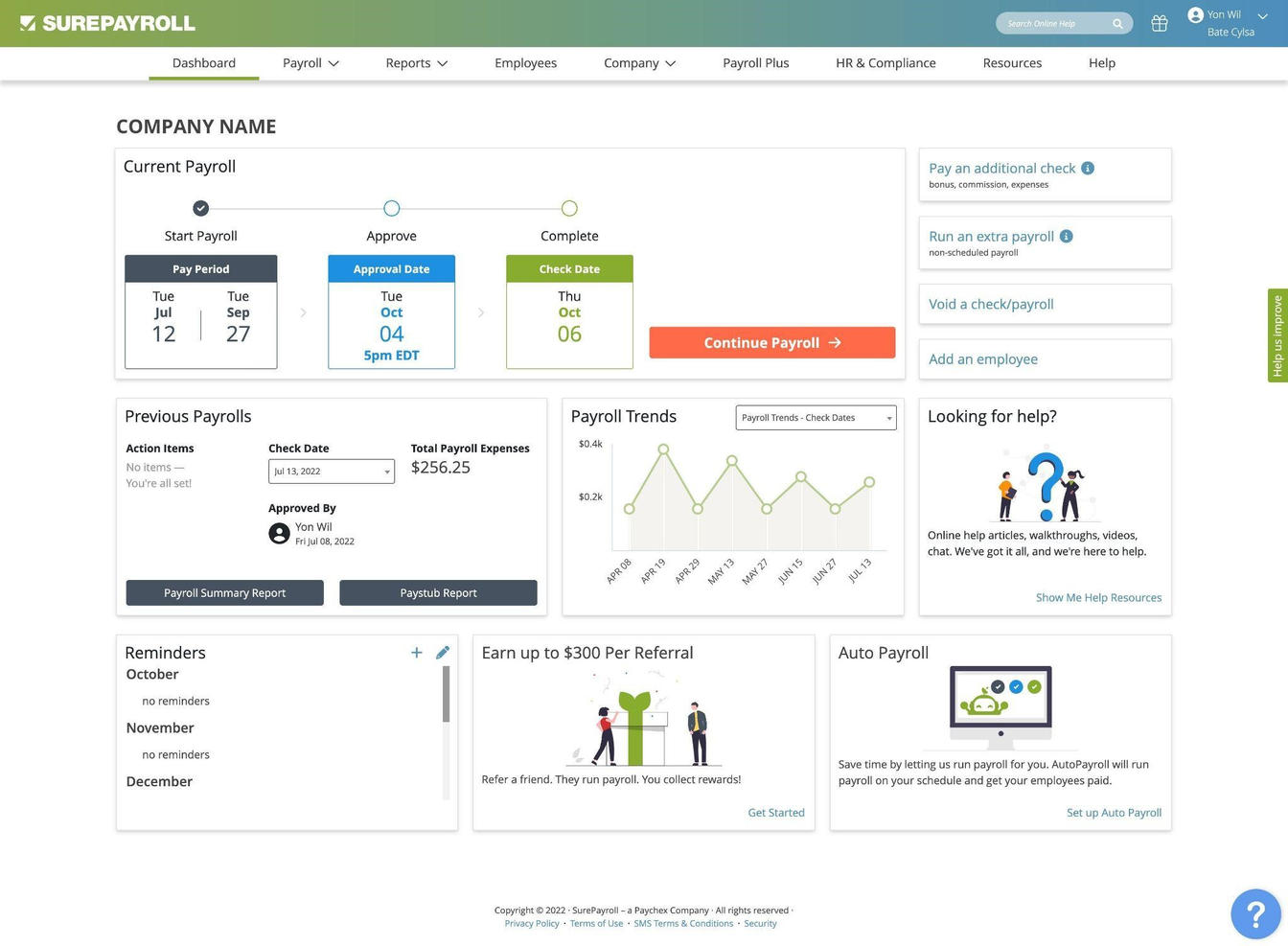Viewport: 1288px width, 946px height.
Task: Click the JUL 13 trend data point
Action: [x=869, y=482]
